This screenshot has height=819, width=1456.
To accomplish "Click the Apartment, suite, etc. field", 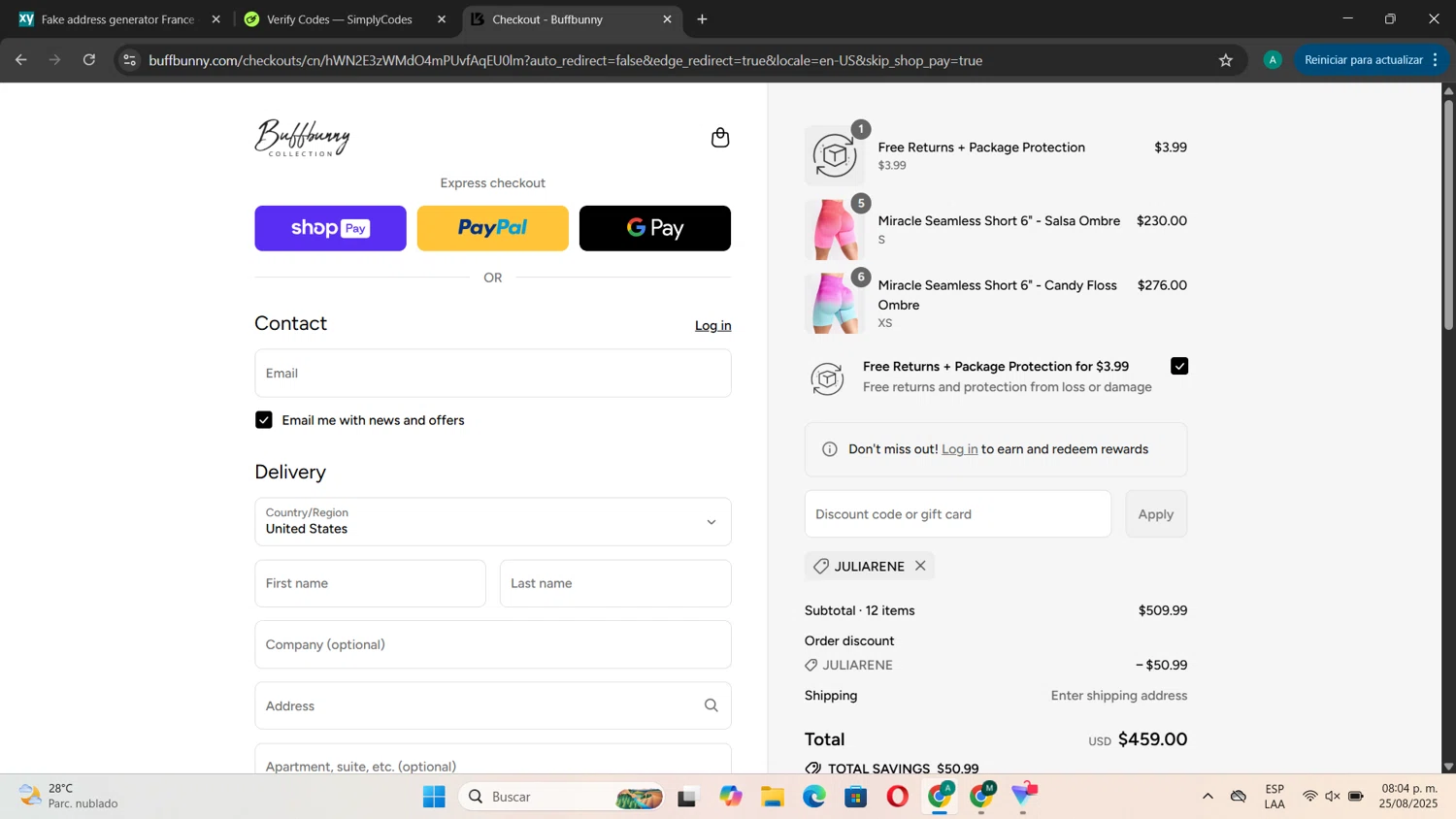I will point(493,760).
